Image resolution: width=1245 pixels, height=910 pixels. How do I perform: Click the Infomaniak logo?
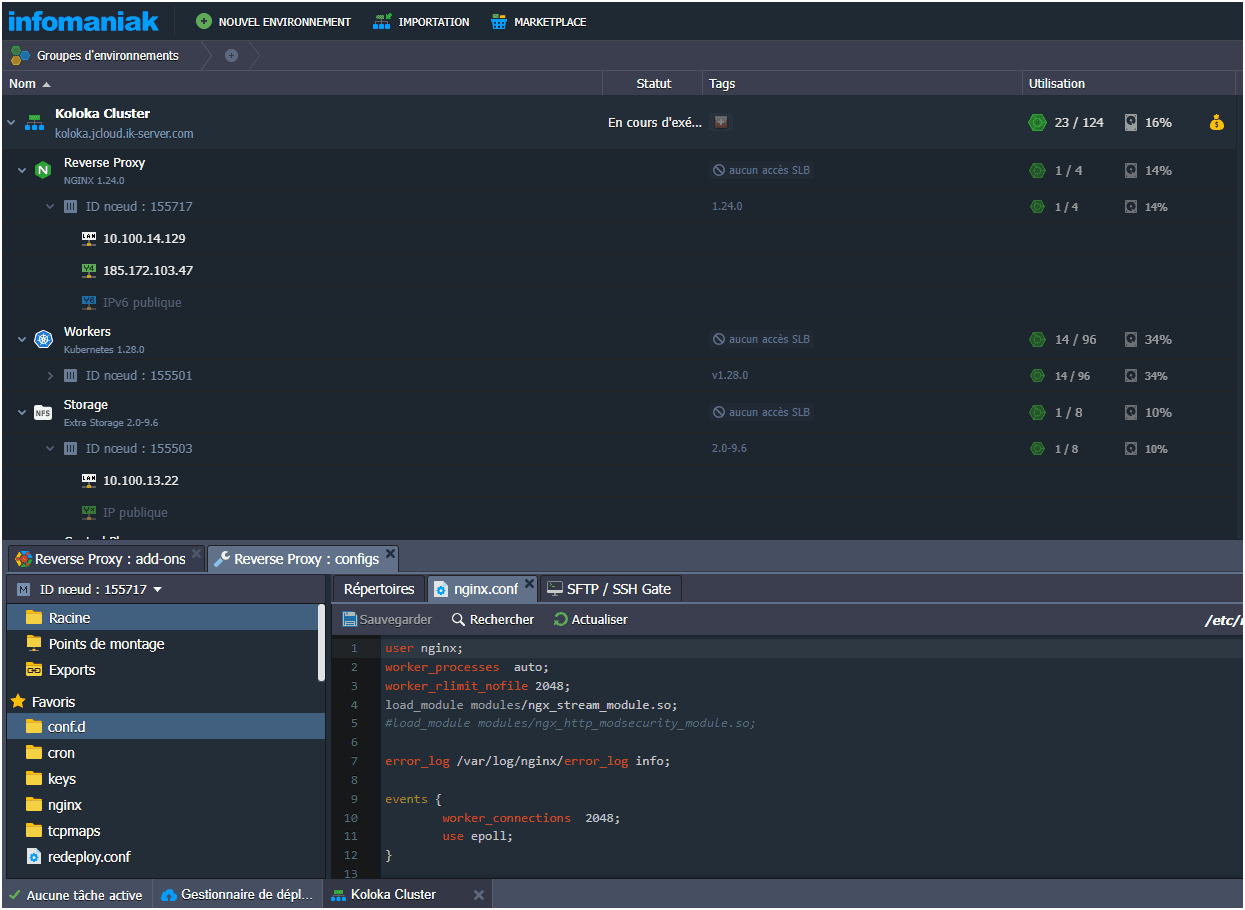click(x=85, y=21)
